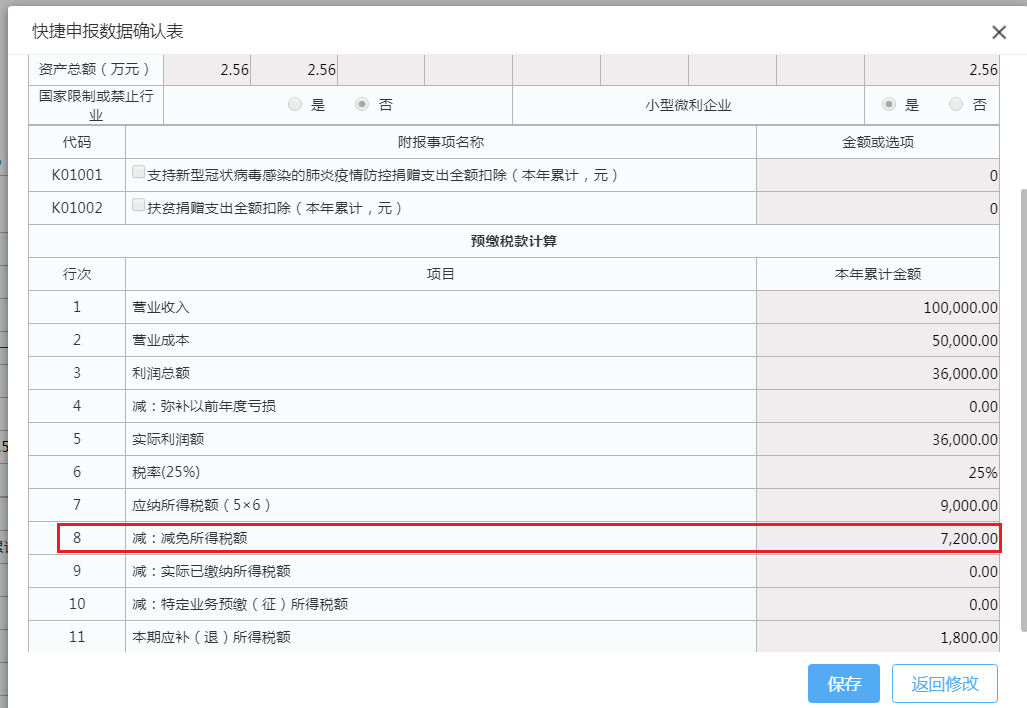Image resolution: width=1027 pixels, height=708 pixels.
Task: 选择小型微利企业的"是"单选按钮
Action: click(x=887, y=103)
